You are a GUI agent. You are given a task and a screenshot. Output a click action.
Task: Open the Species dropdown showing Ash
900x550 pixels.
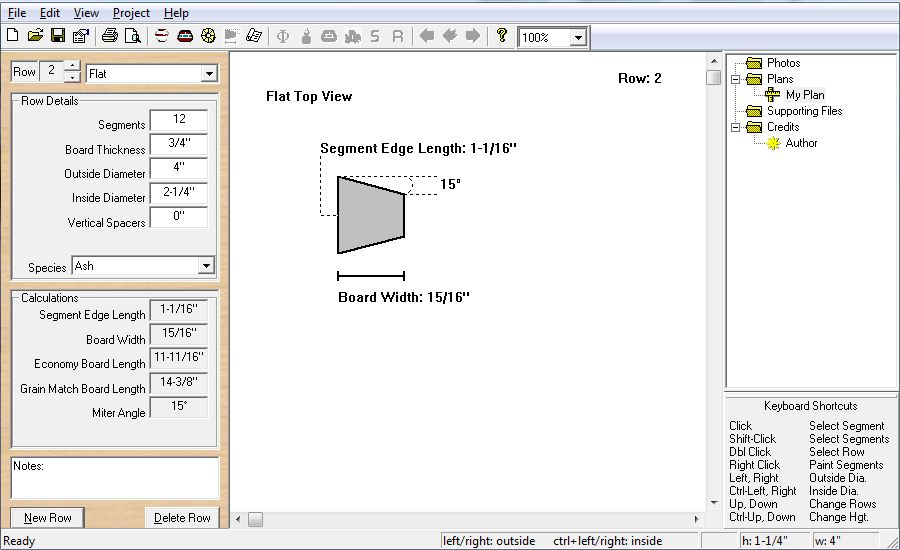tap(206, 266)
